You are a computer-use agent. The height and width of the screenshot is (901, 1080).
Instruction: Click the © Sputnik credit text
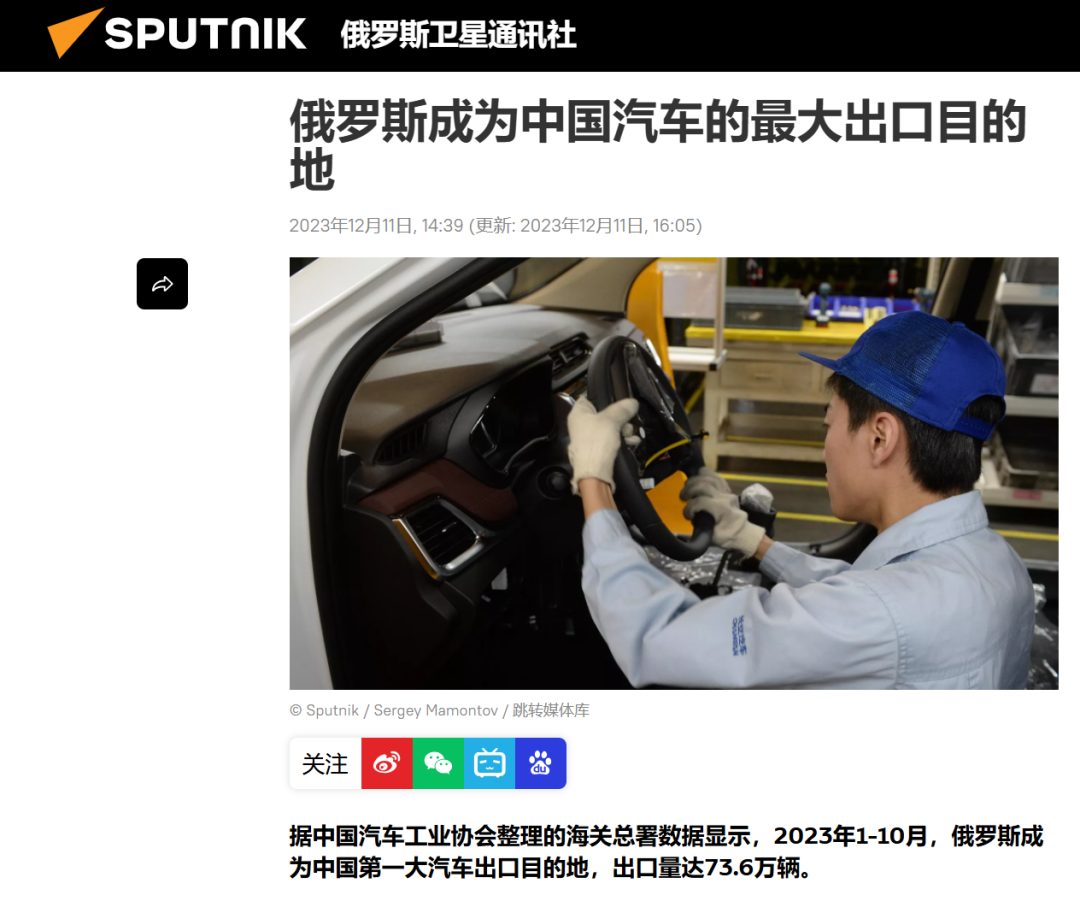click(324, 710)
